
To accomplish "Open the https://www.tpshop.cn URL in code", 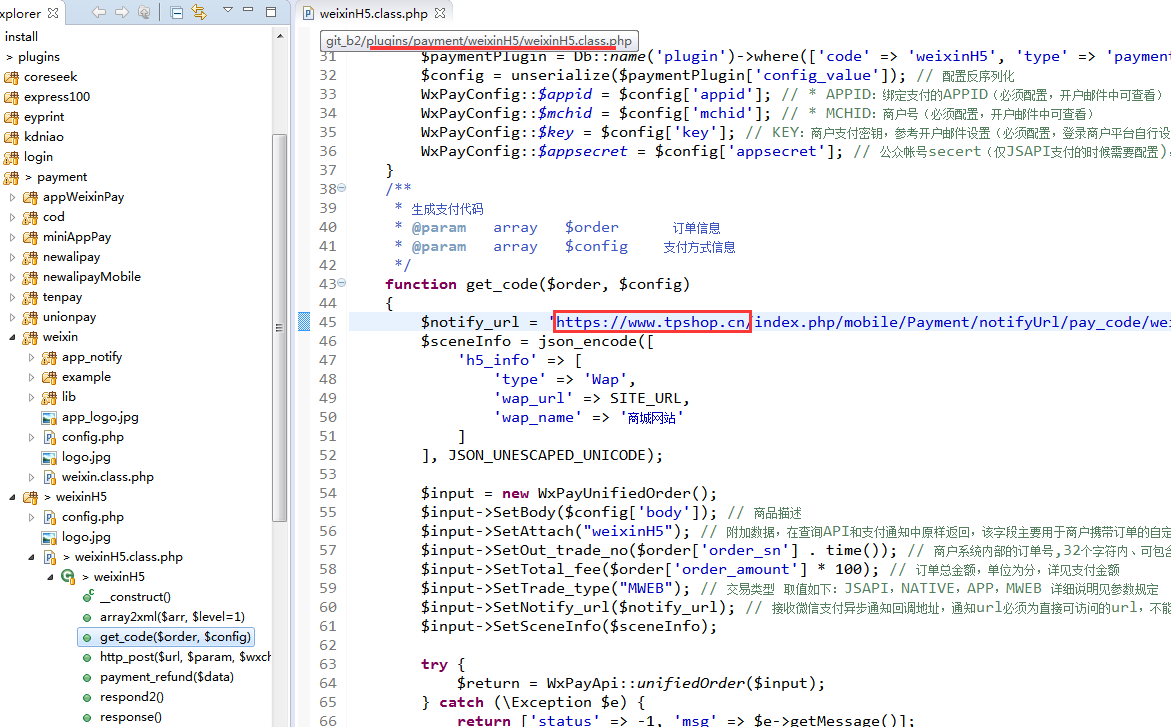I will tap(652, 322).
